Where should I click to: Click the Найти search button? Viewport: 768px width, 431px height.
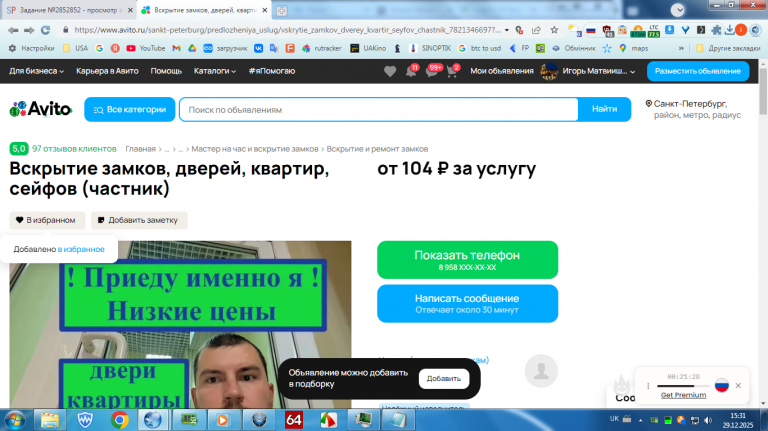[604, 109]
